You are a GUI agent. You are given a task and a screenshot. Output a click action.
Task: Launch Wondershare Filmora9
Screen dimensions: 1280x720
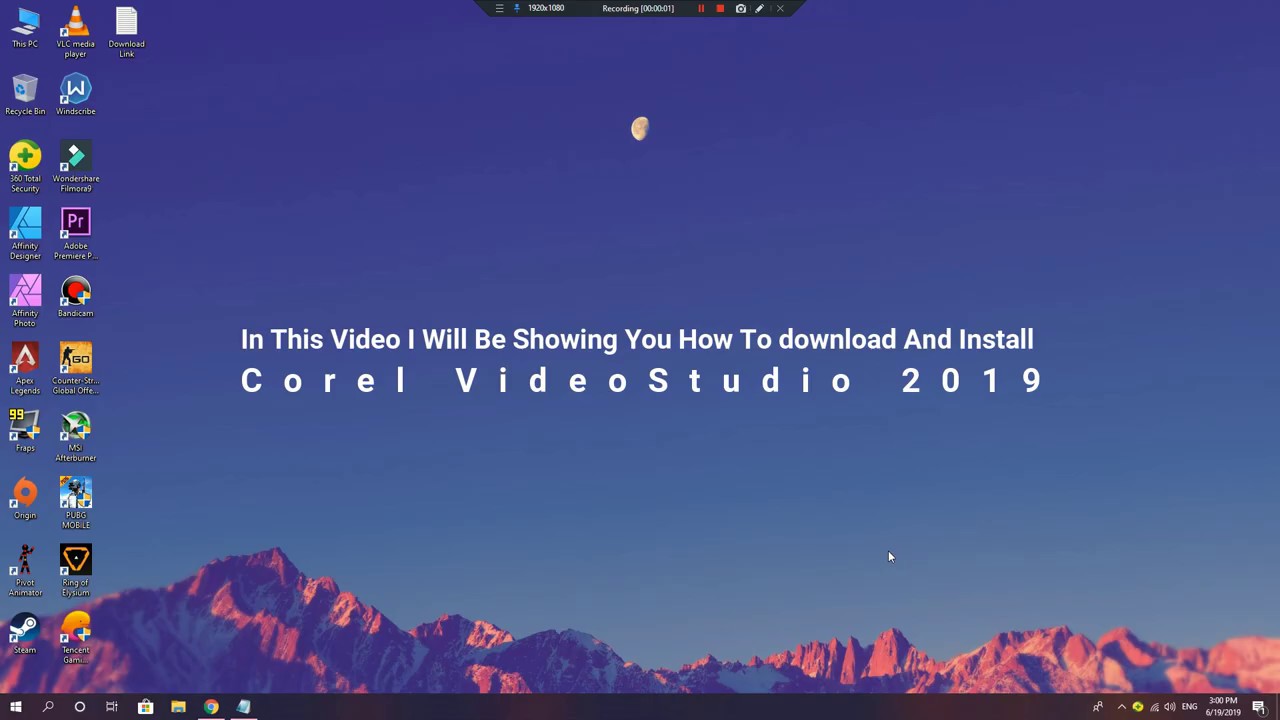tap(75, 167)
